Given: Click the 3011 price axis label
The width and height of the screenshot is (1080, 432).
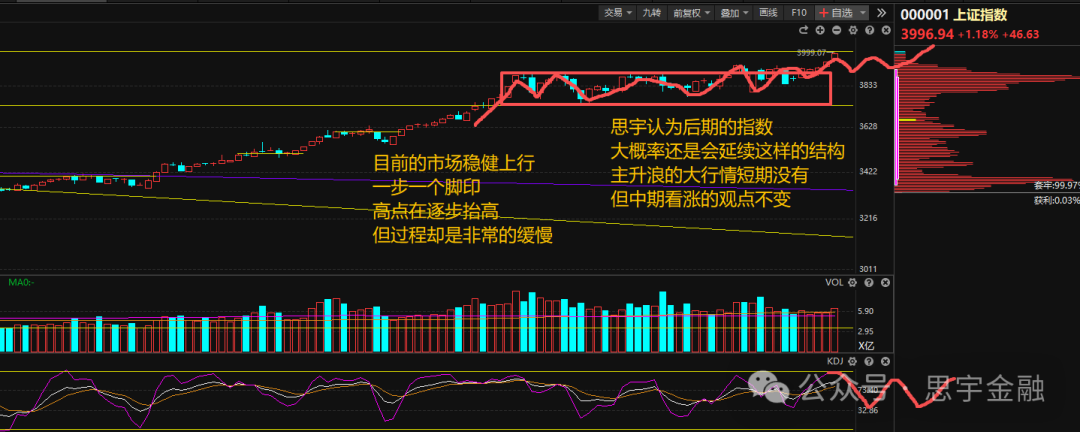Looking at the screenshot, I should [x=869, y=269].
